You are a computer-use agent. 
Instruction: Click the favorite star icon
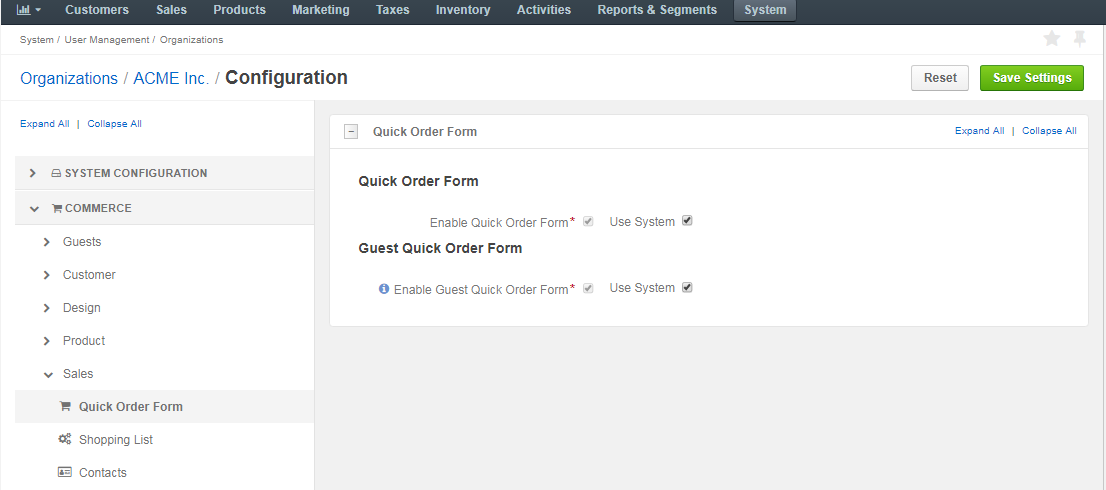[x=1052, y=39]
